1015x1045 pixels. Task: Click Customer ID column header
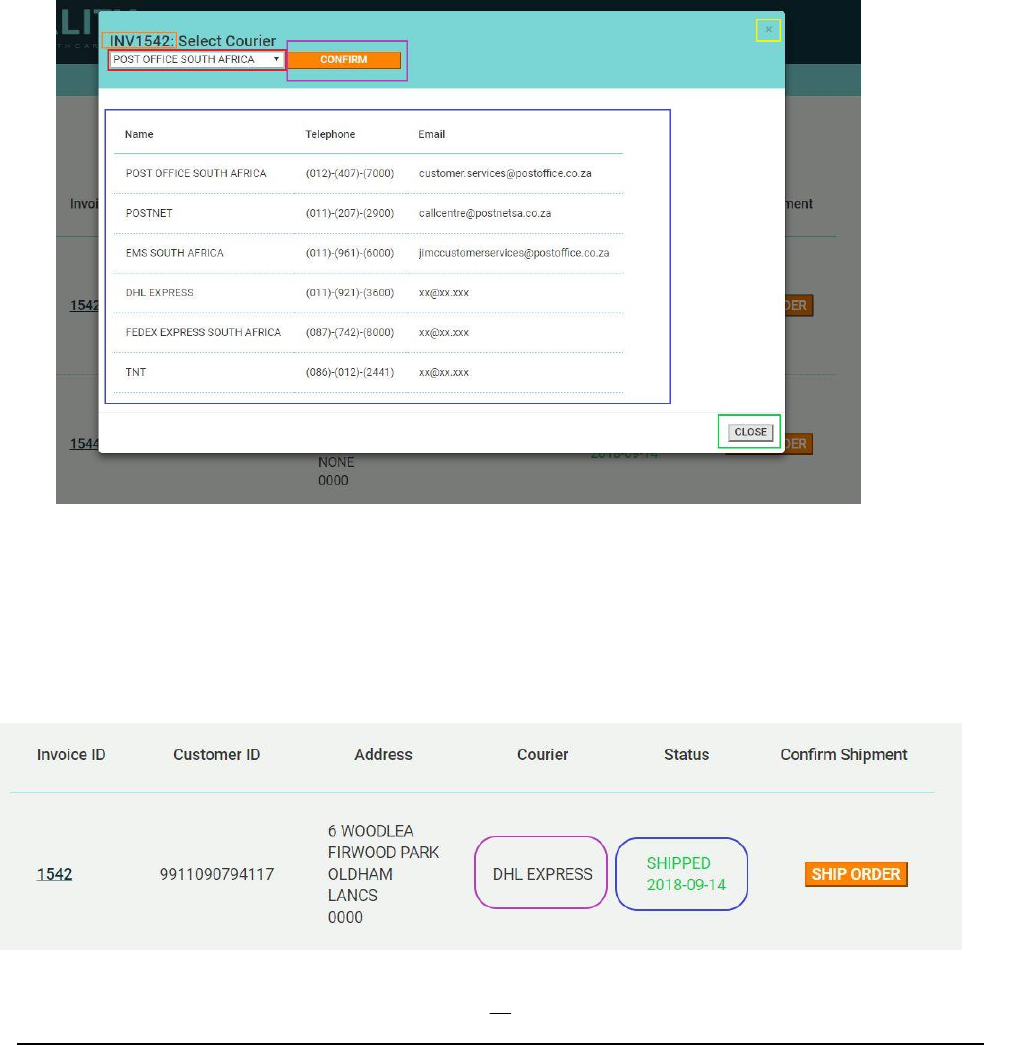pos(217,754)
